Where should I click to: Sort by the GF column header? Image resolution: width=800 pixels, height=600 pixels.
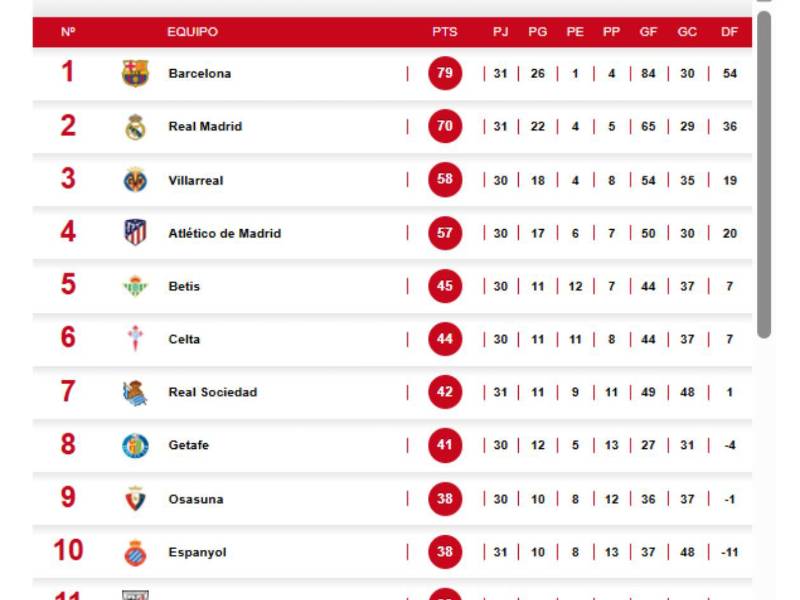point(648,31)
